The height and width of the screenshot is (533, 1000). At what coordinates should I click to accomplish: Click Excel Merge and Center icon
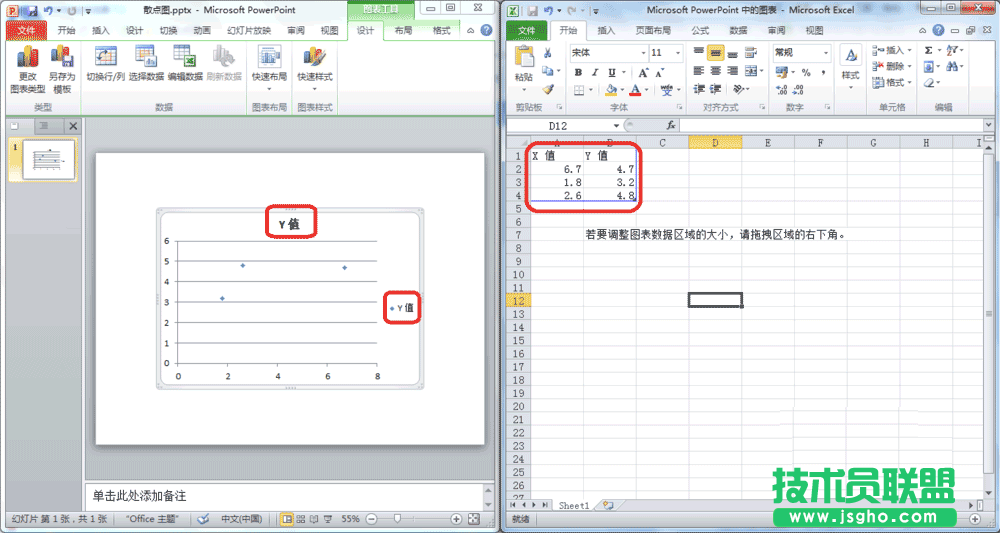pos(751,71)
